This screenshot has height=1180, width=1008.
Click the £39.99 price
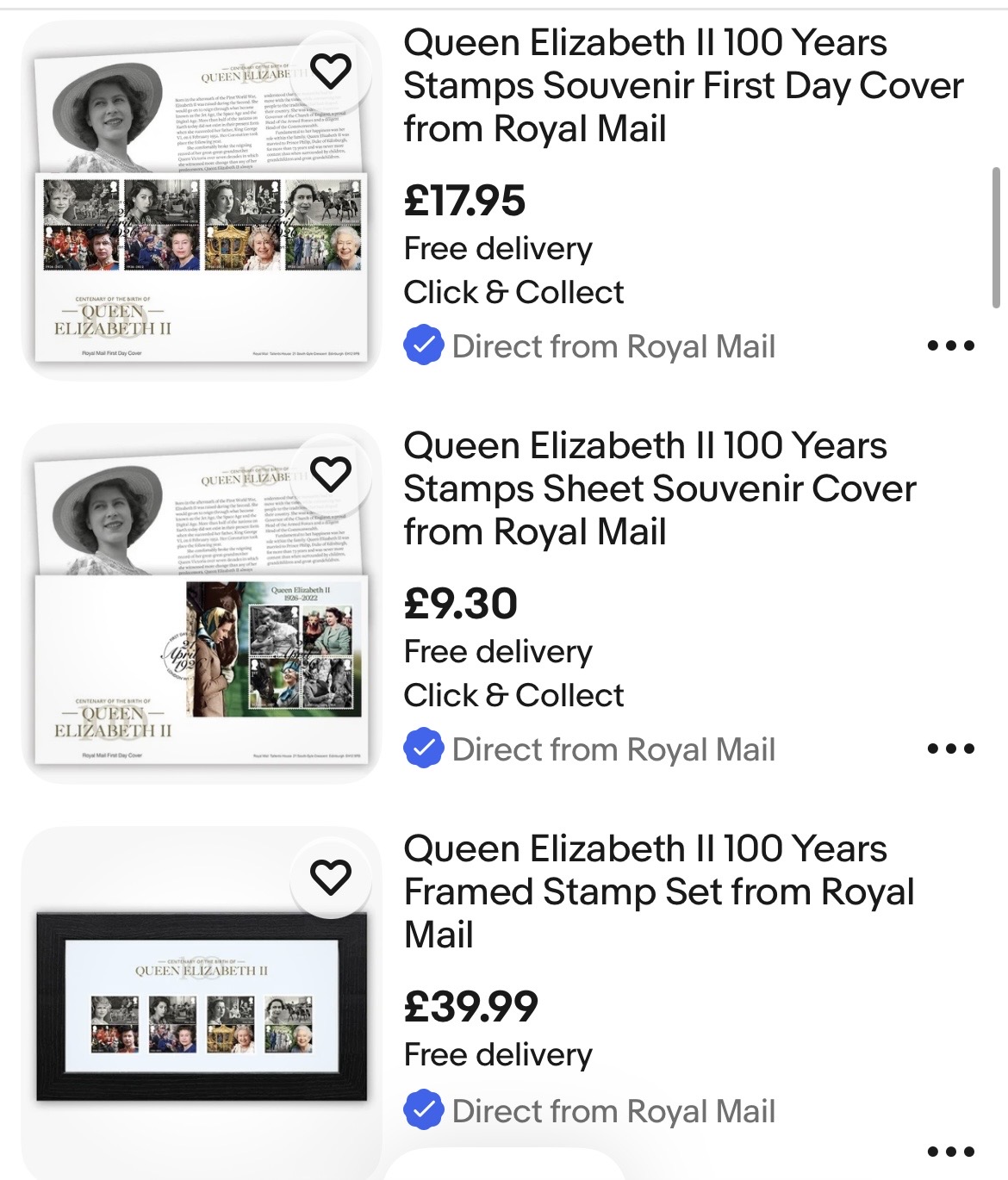[471, 1007]
